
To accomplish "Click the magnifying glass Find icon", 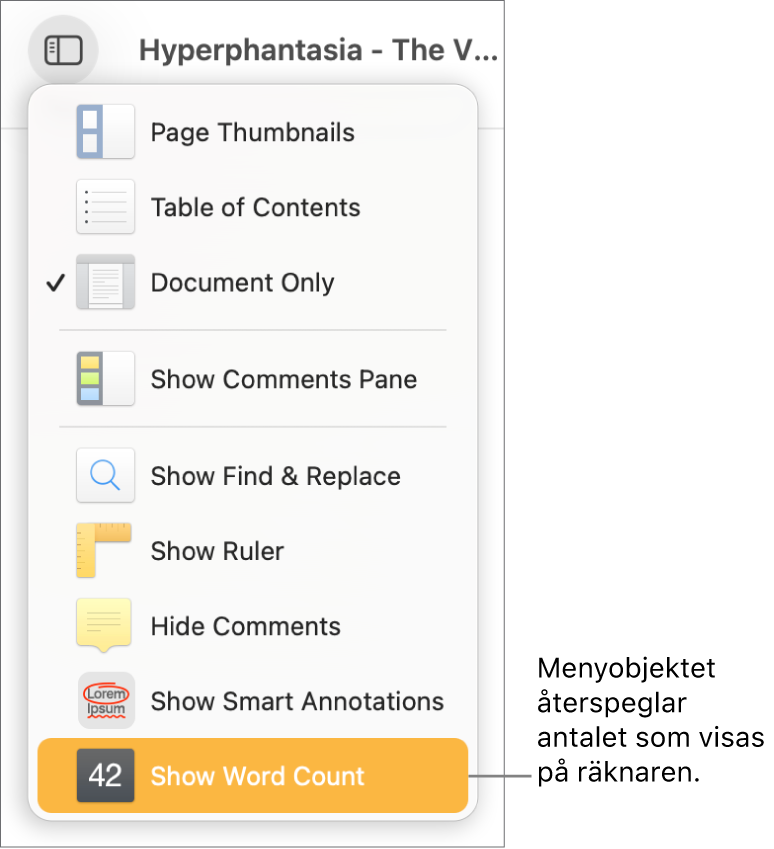I will [x=105, y=476].
